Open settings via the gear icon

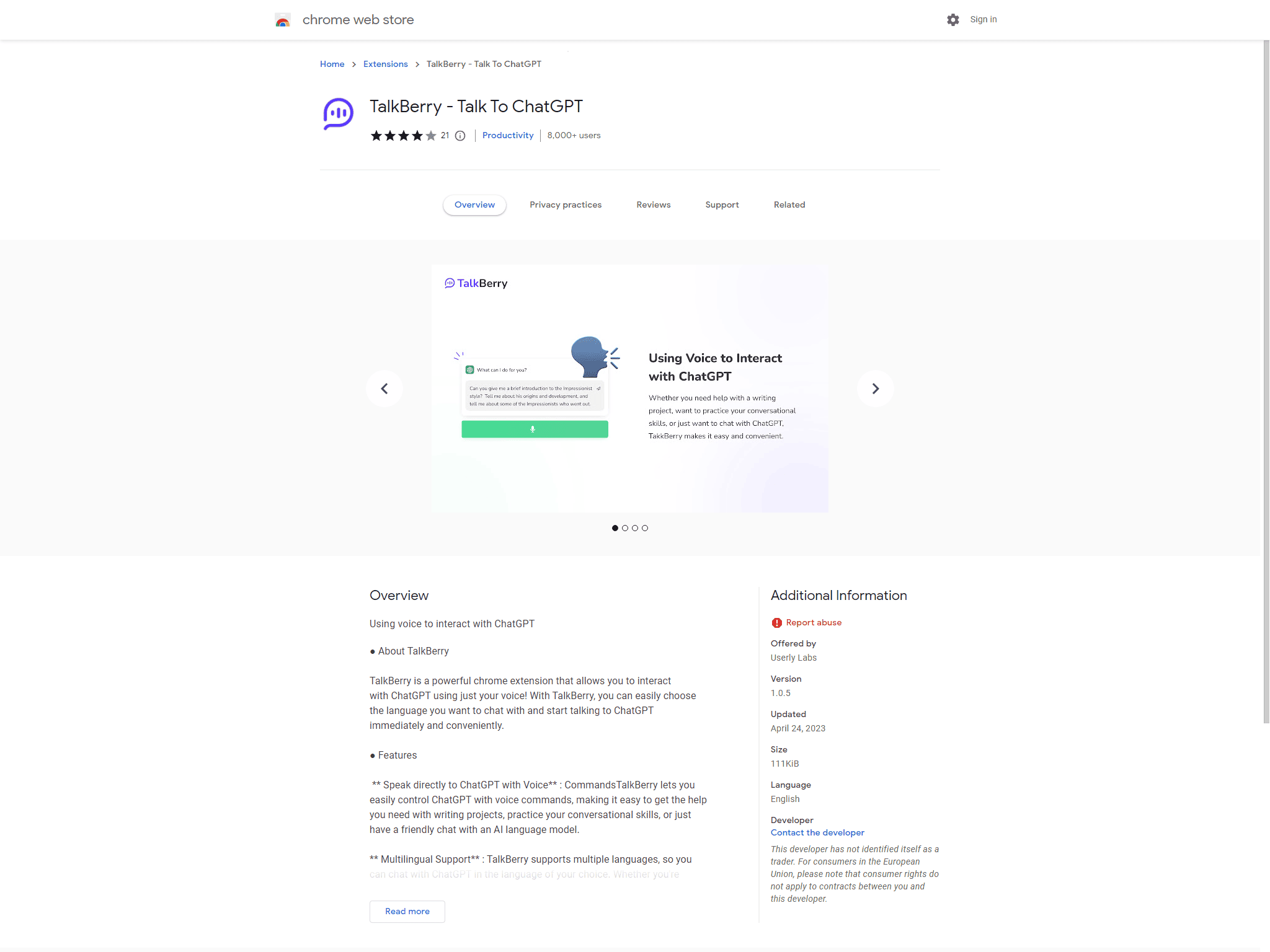(953, 20)
